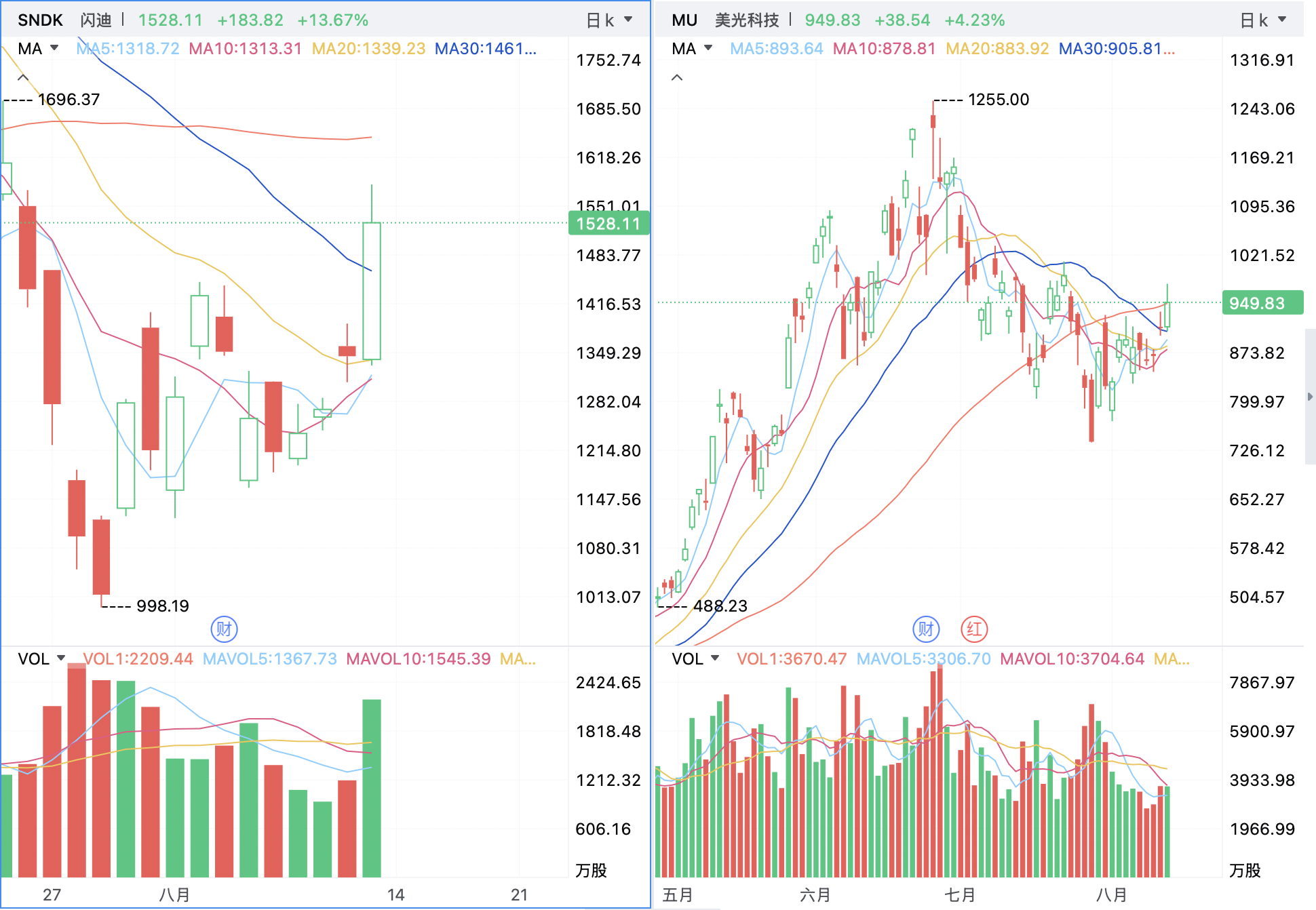Collapse MU indicator legend with the caret
This screenshot has width=1316, height=910.
[x=677, y=78]
